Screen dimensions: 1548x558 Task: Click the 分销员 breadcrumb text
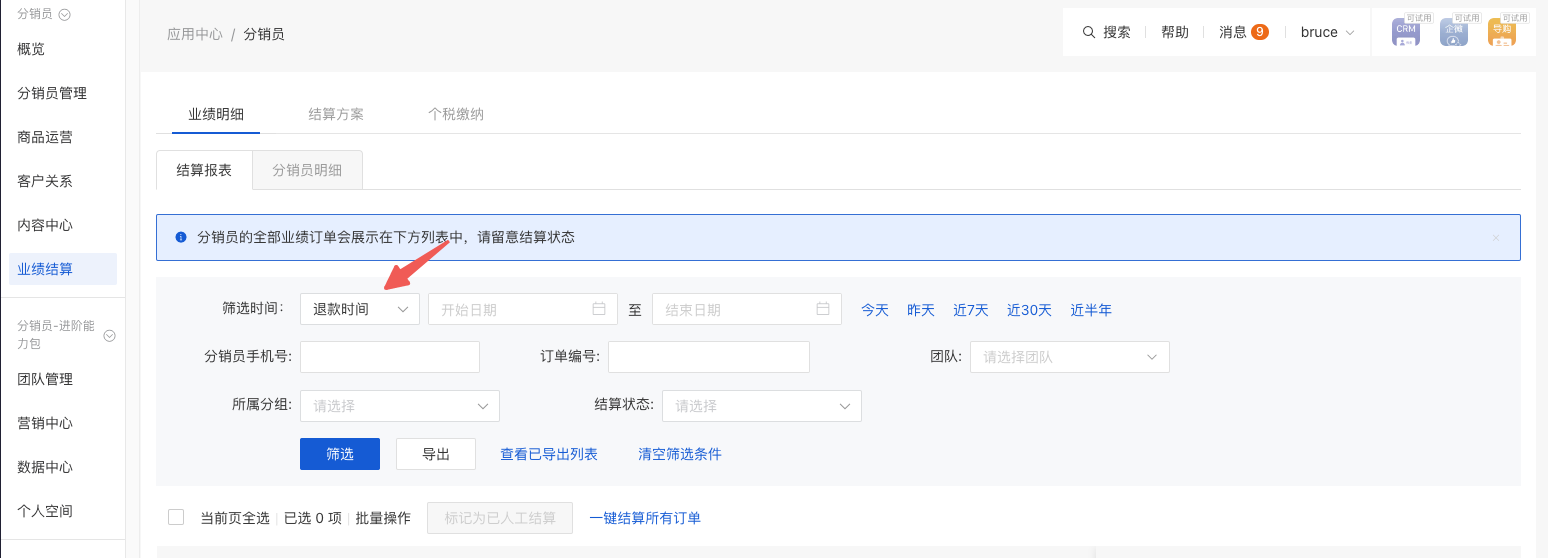coord(264,34)
